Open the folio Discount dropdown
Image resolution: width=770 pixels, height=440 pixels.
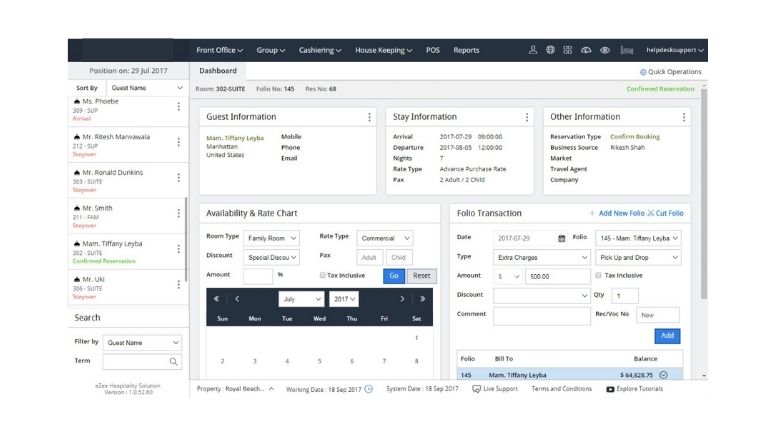tap(542, 296)
